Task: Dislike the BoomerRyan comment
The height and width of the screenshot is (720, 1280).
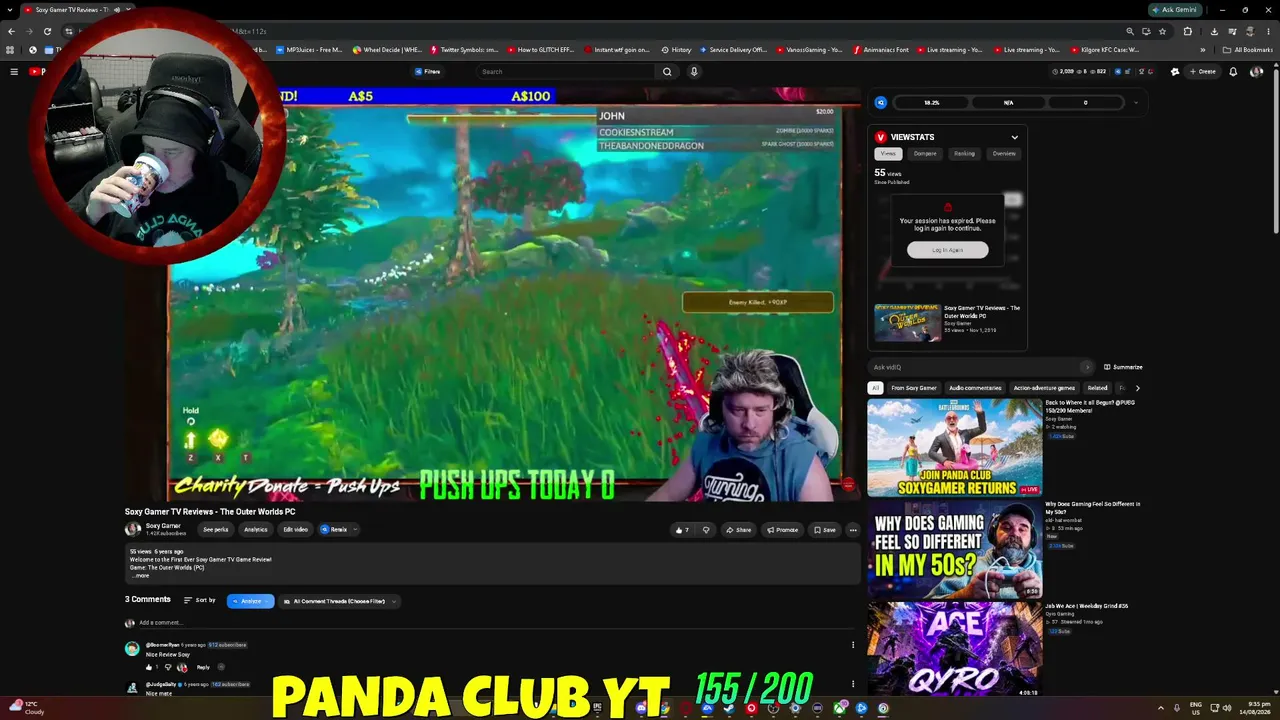Action: [168, 667]
